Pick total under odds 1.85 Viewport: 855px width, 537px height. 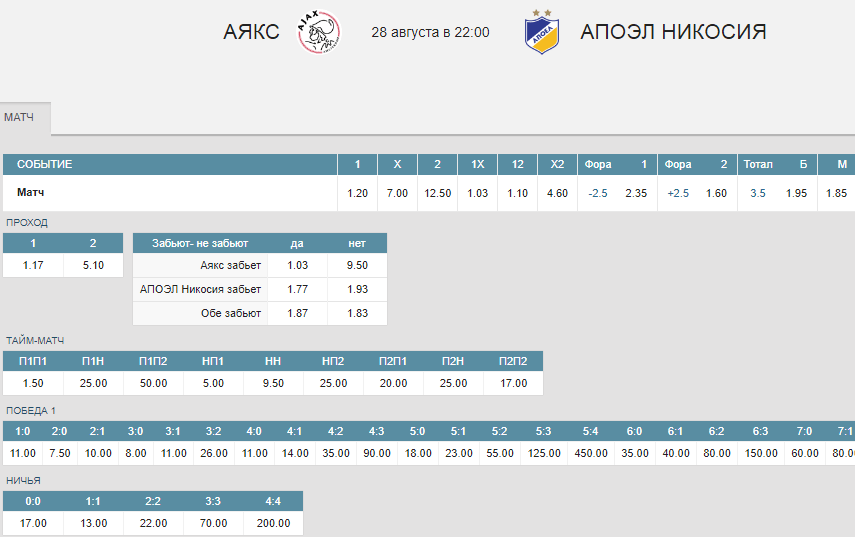[836, 193]
